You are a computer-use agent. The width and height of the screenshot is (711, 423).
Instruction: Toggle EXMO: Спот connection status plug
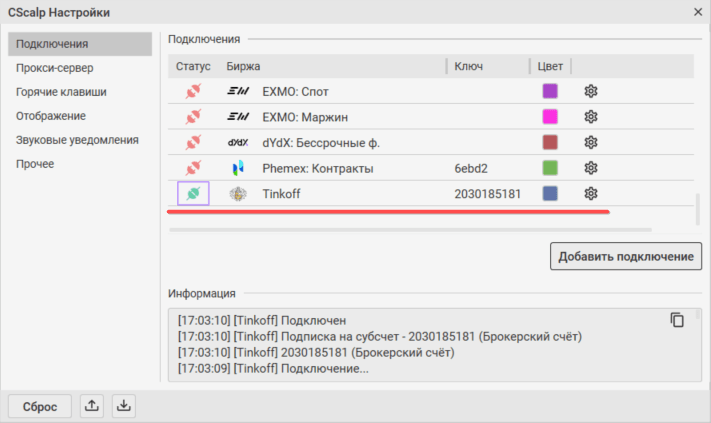tap(193, 91)
